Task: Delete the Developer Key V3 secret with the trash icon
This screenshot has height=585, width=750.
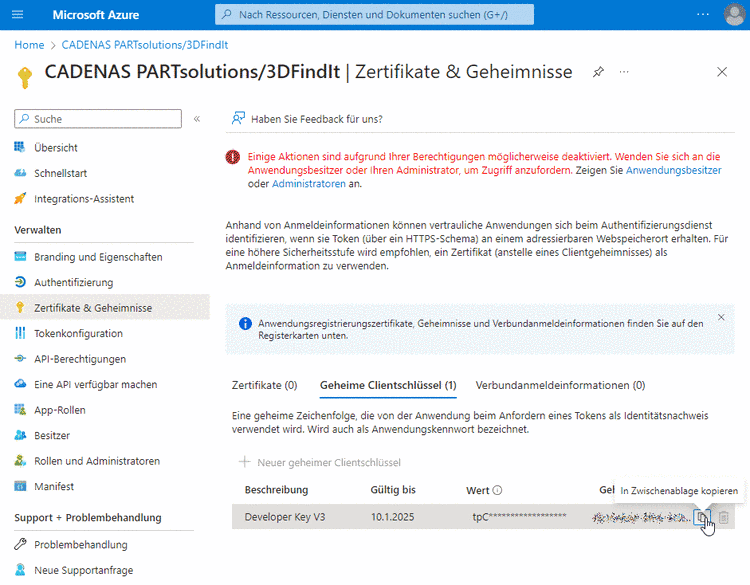Action: coord(724,517)
